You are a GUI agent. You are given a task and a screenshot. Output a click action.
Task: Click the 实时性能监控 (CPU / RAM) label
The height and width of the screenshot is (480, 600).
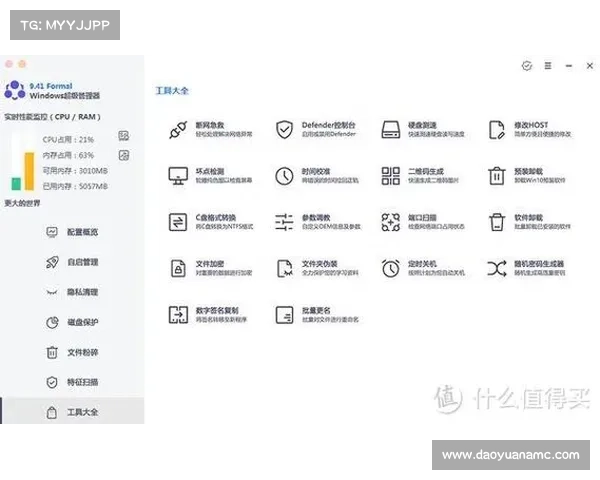52,117
